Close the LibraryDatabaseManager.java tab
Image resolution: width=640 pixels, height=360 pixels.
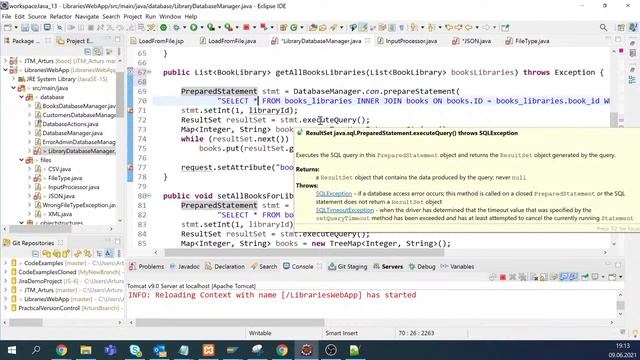tap(367, 40)
